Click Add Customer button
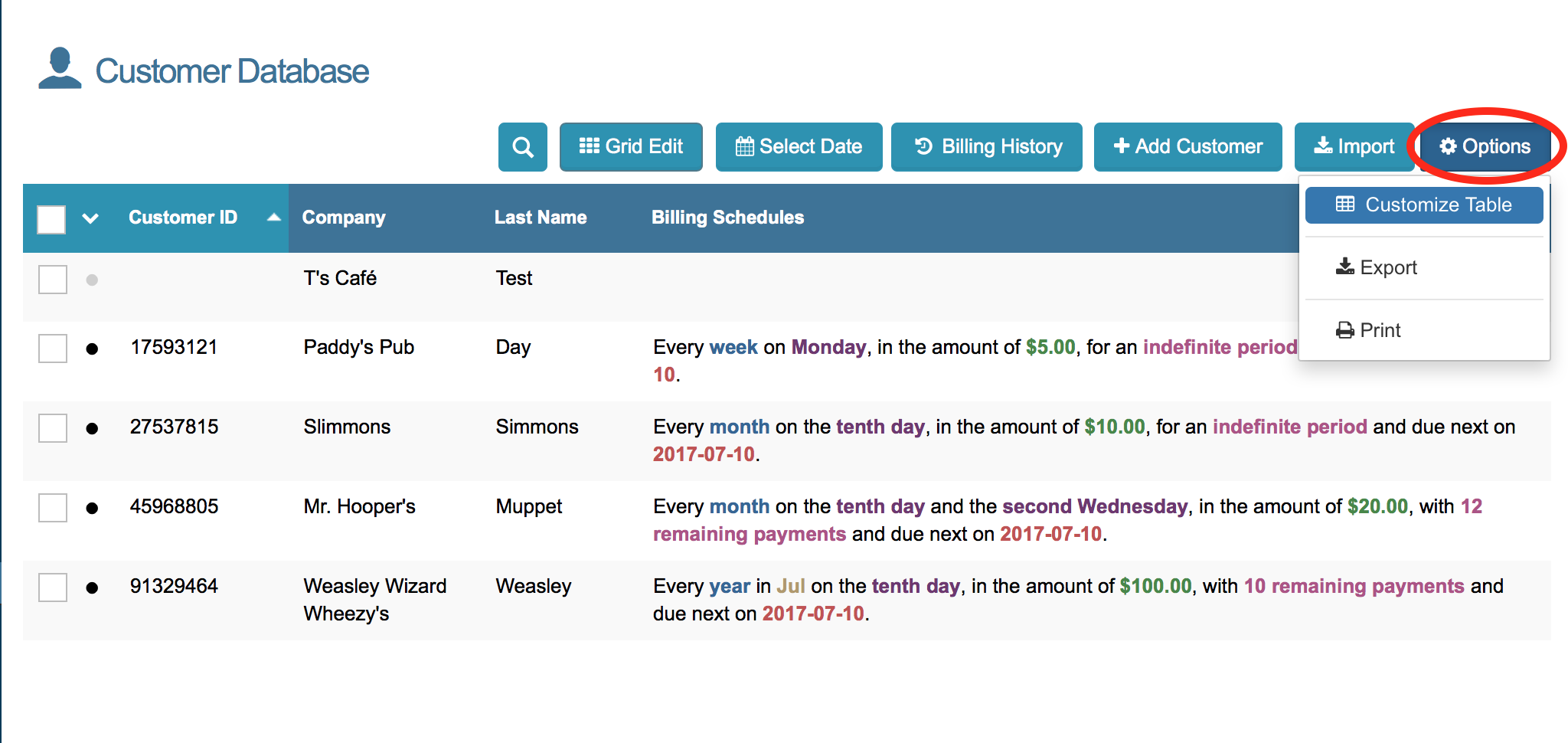This screenshot has width=1568, height=743. pos(1187,147)
